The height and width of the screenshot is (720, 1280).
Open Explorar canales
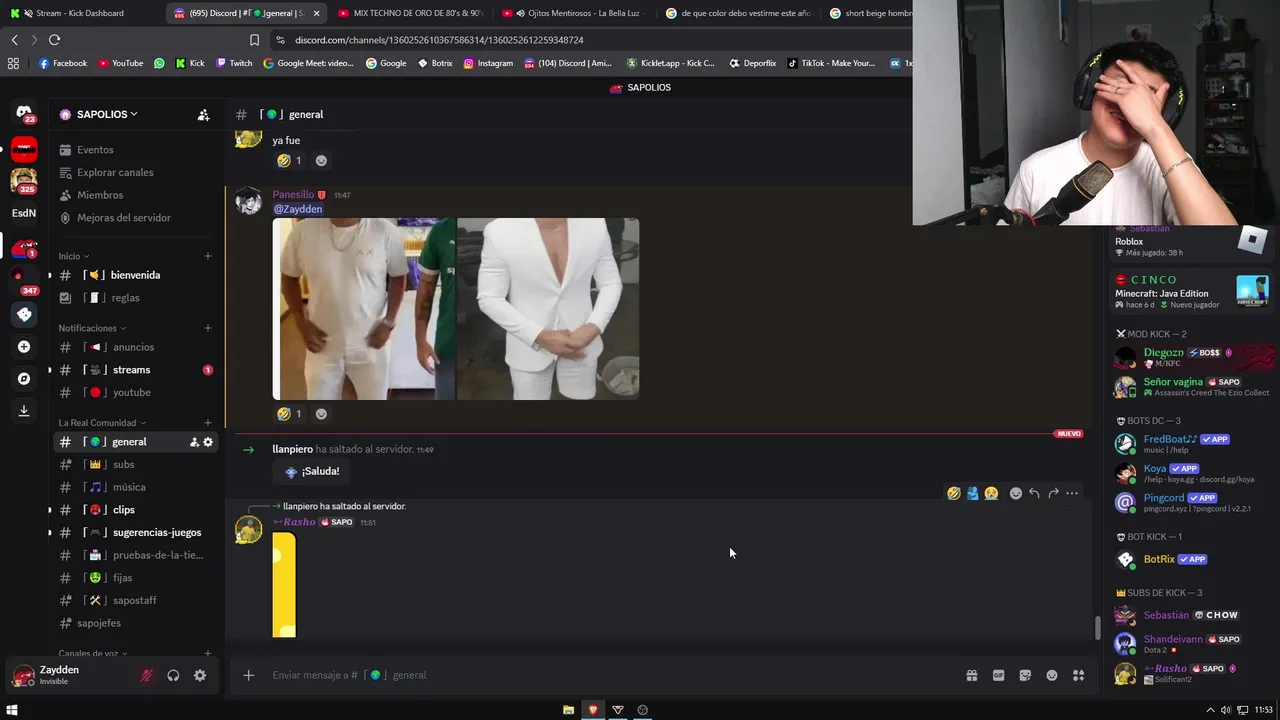tap(138, 173)
